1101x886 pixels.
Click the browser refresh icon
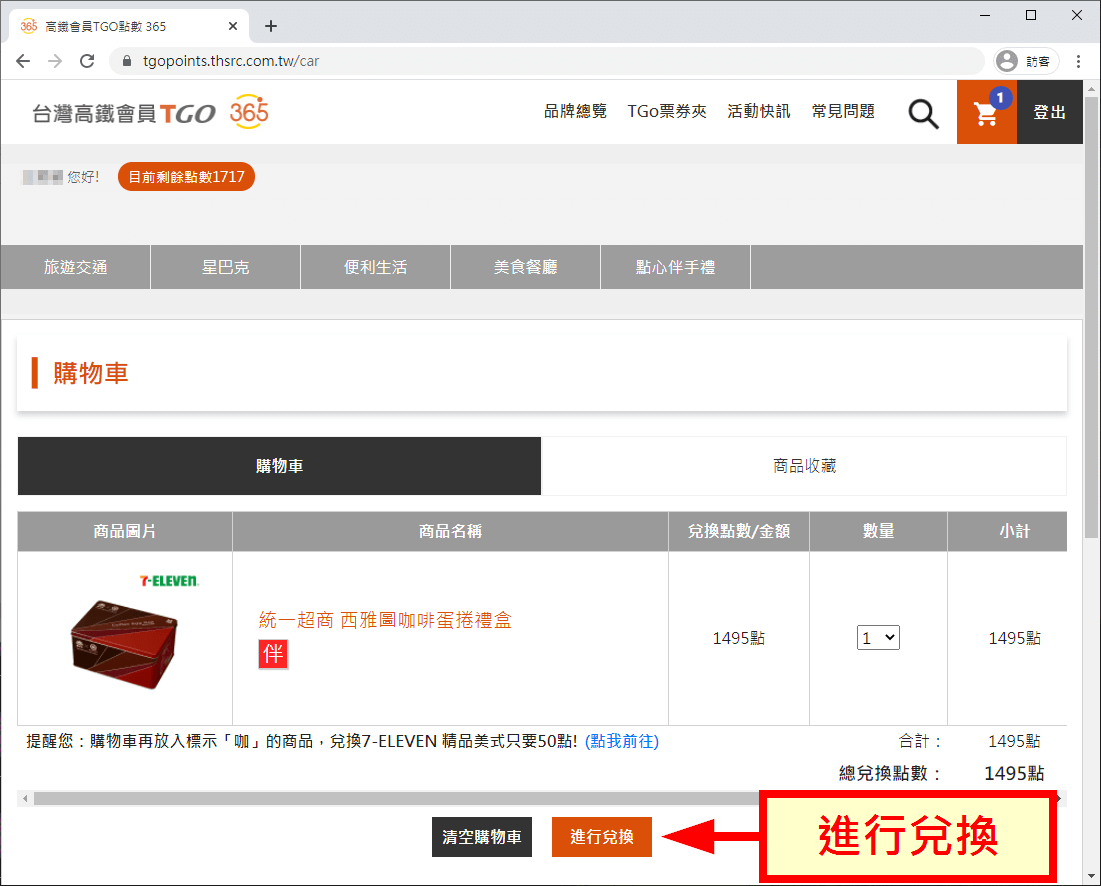pyautogui.click(x=87, y=60)
